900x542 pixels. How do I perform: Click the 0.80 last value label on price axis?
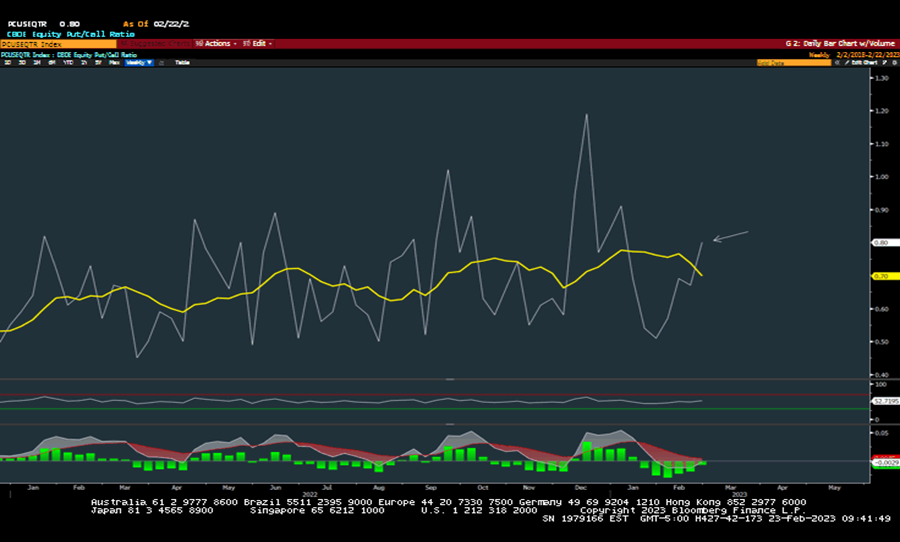coord(885,243)
